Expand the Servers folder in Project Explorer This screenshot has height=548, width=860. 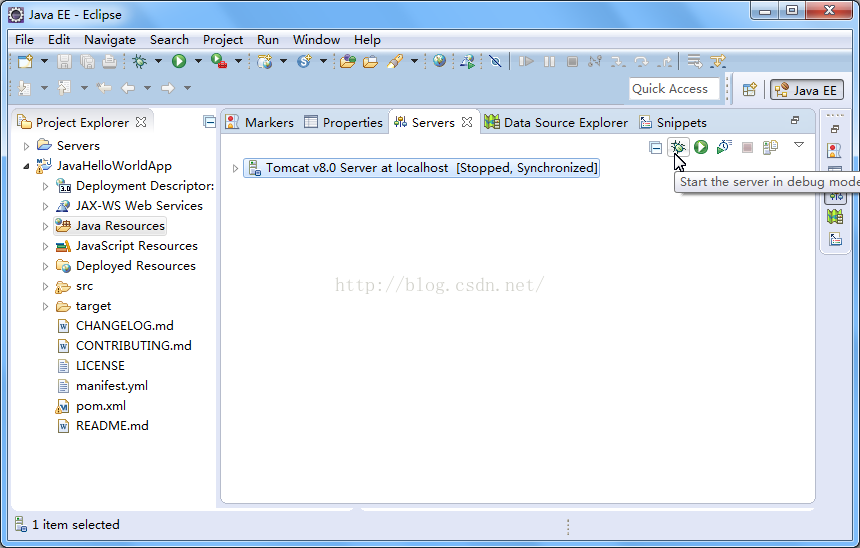pyautogui.click(x=26, y=146)
